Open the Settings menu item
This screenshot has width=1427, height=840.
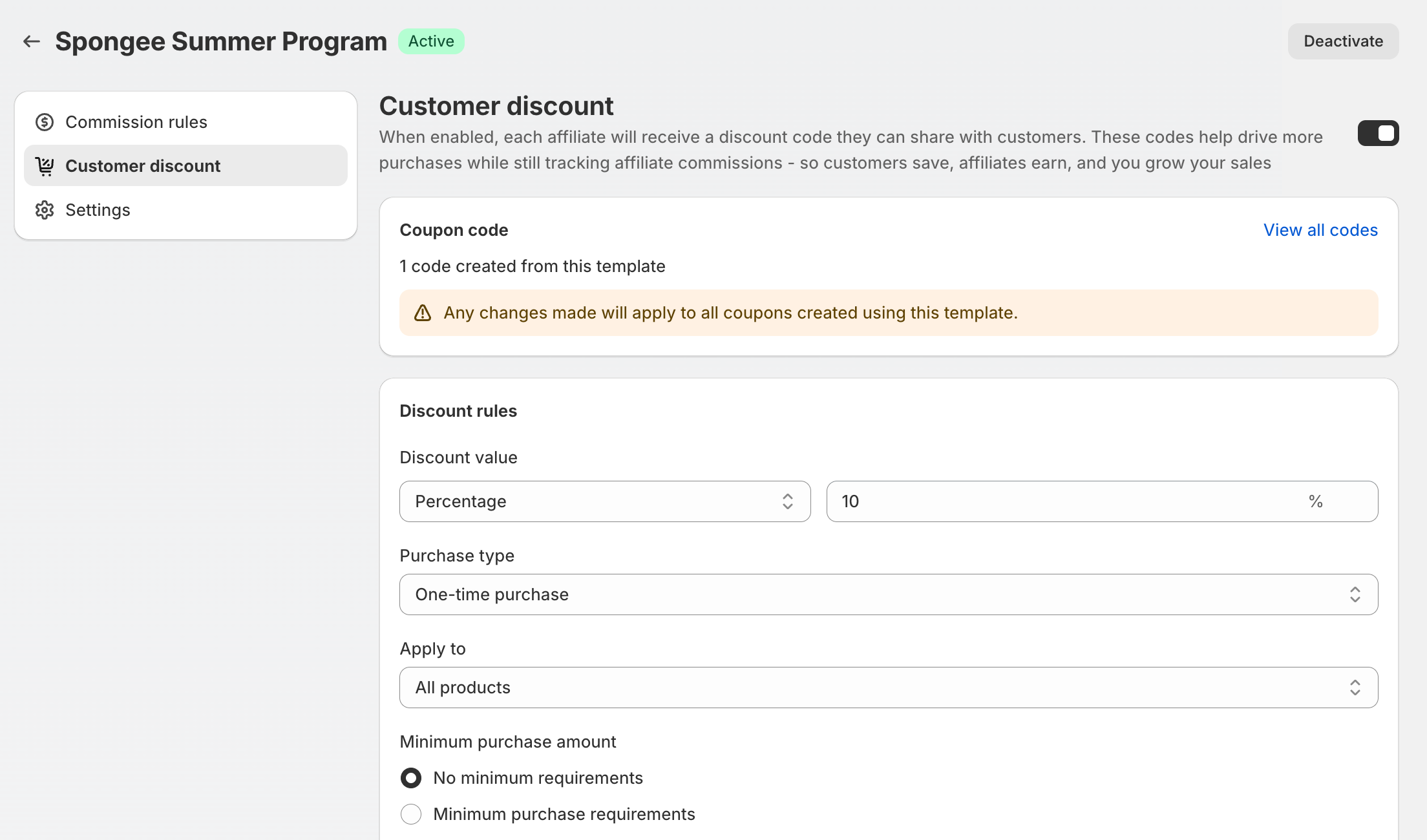[98, 210]
